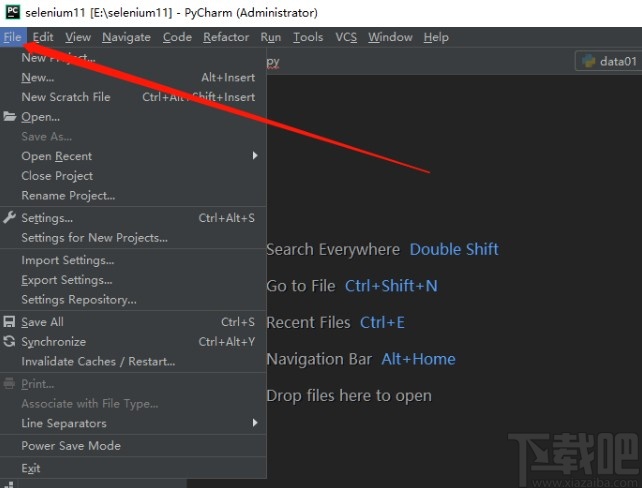This screenshot has height=488, width=642.
Task: Choose New... with Alt+Insert shortcut
Action: coord(133,77)
